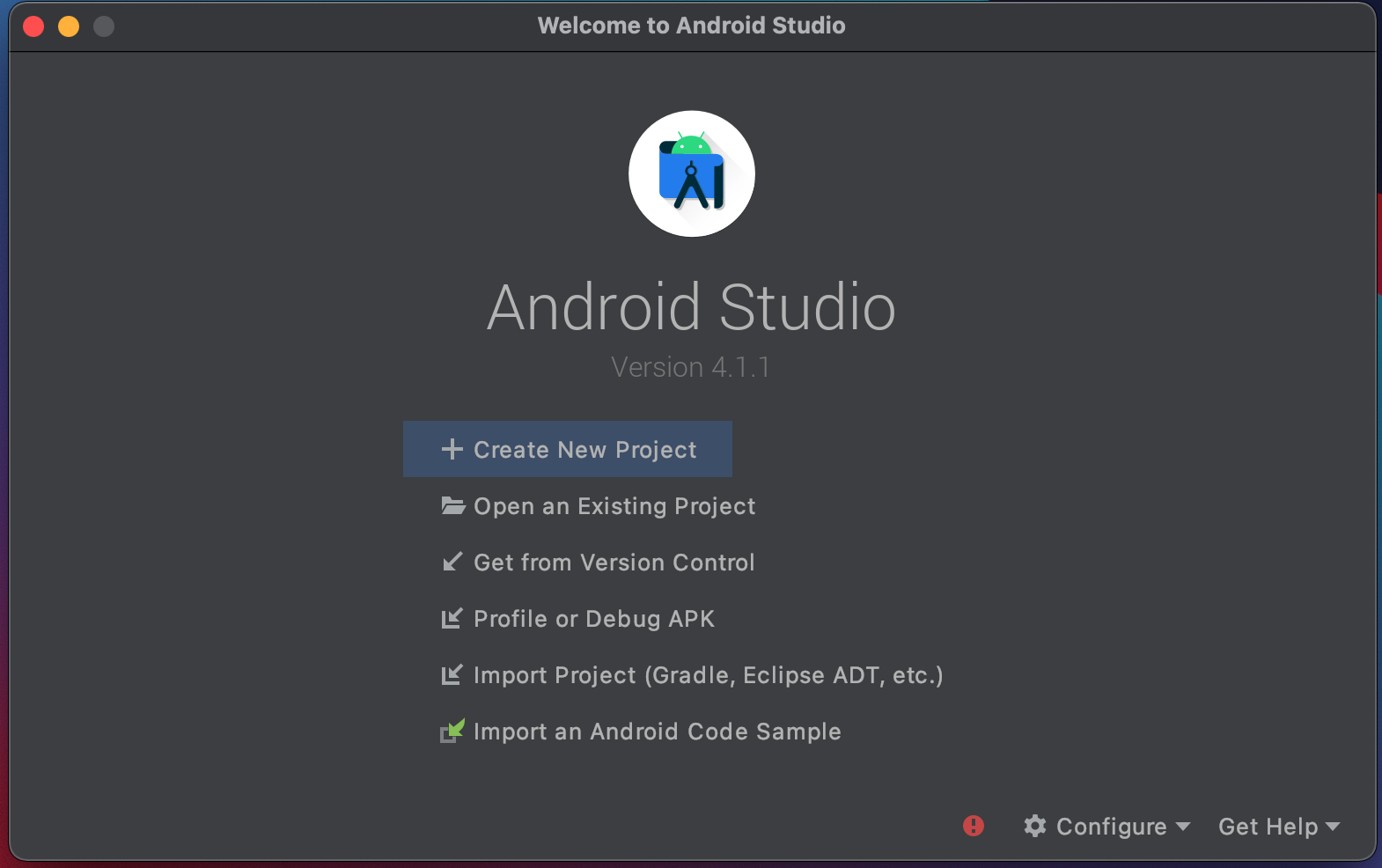This screenshot has width=1382, height=868.
Task: Expand the Configure dropdown arrow
Action: pyautogui.click(x=1183, y=827)
